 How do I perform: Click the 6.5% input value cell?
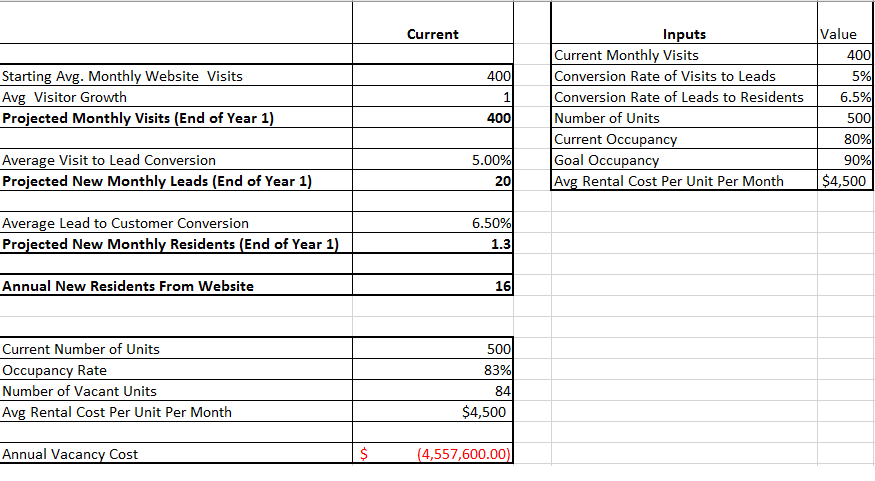(845, 97)
